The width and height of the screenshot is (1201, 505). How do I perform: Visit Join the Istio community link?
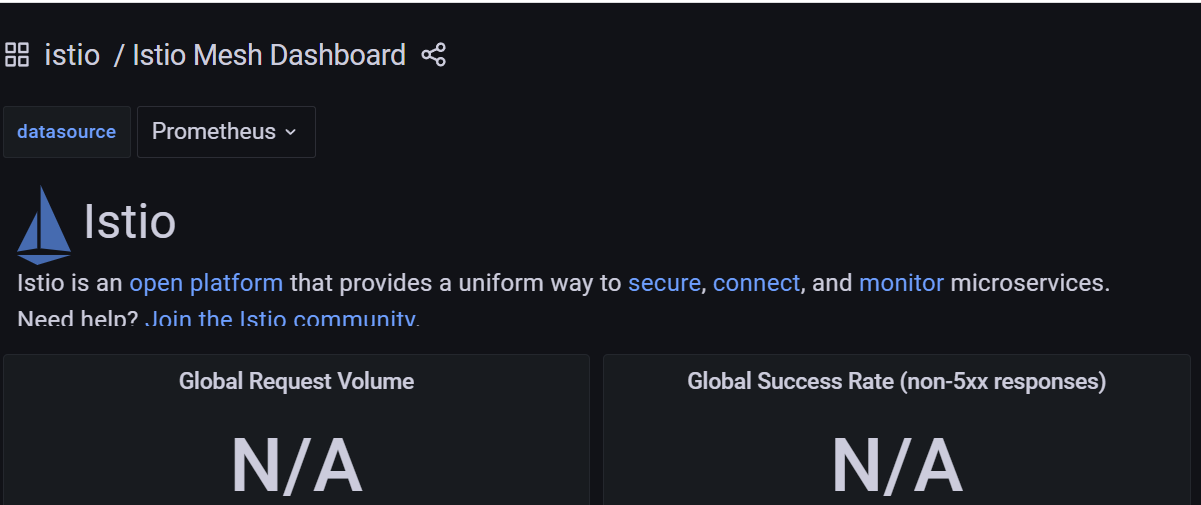point(282,319)
